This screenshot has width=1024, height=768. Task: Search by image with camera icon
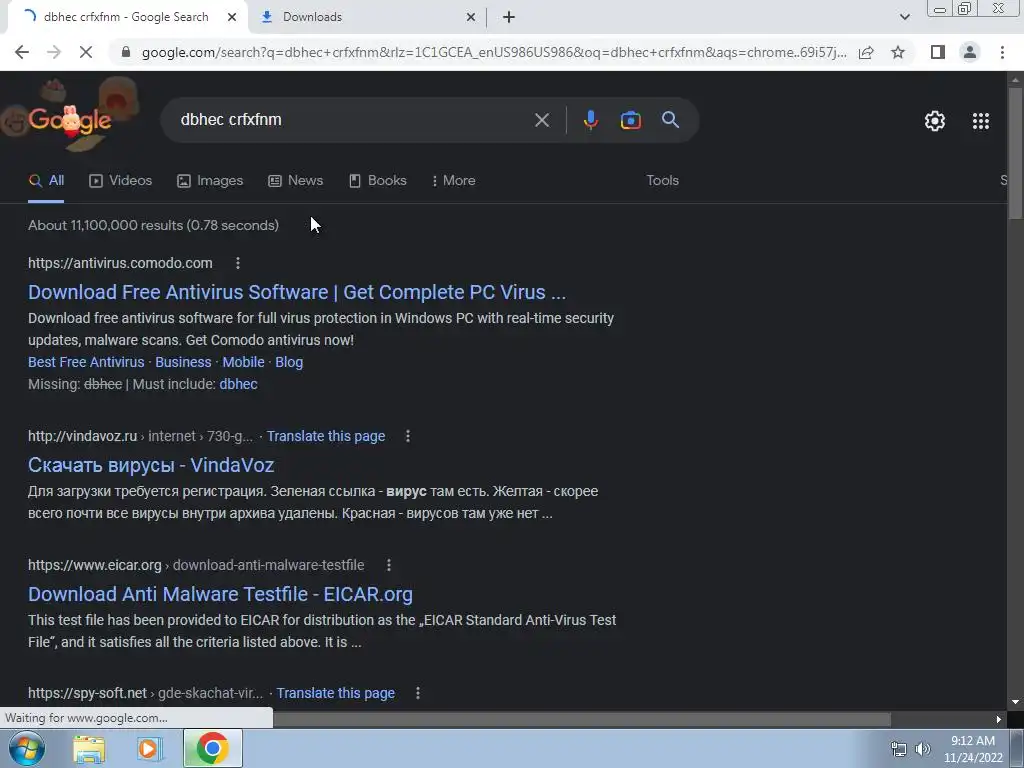(630, 120)
